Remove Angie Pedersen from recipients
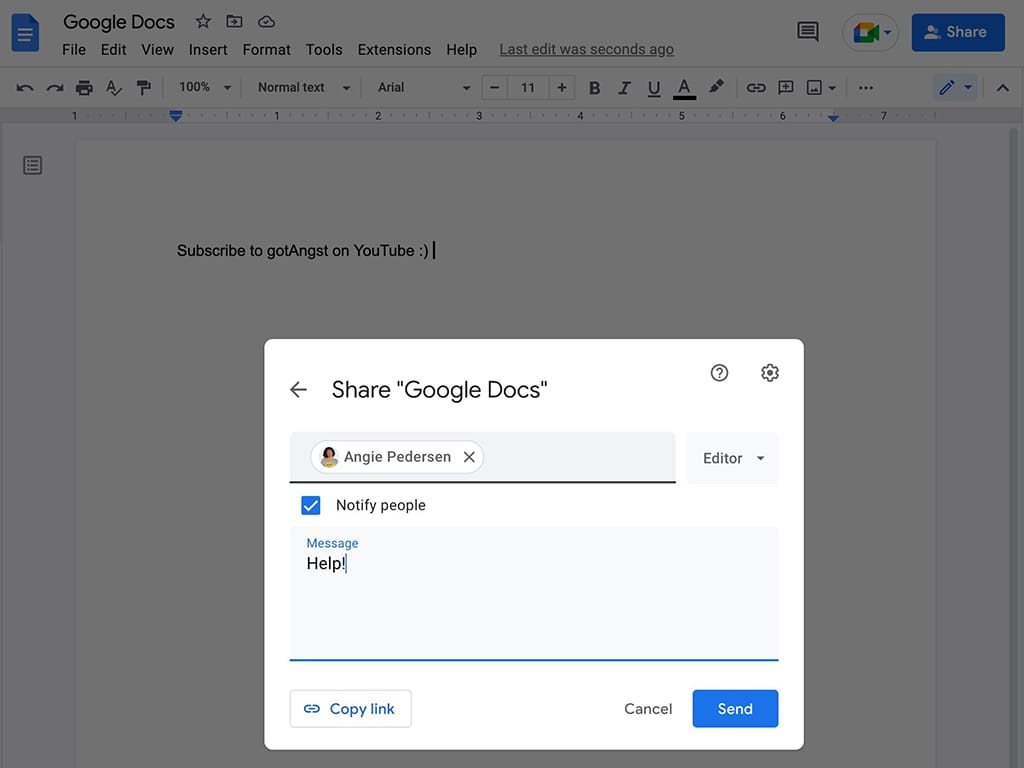 coord(469,457)
